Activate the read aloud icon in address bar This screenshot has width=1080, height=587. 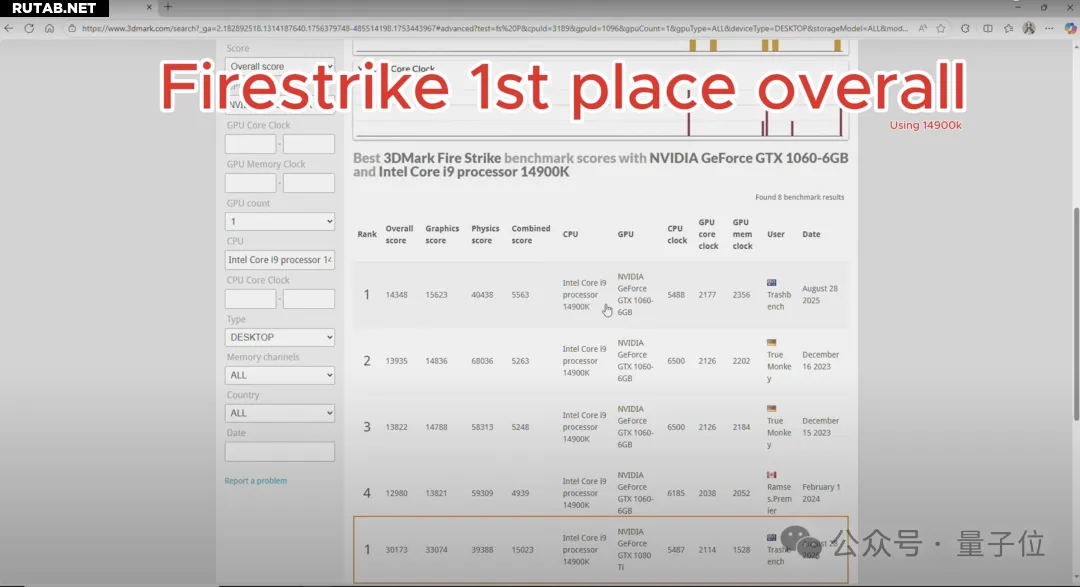coord(922,28)
